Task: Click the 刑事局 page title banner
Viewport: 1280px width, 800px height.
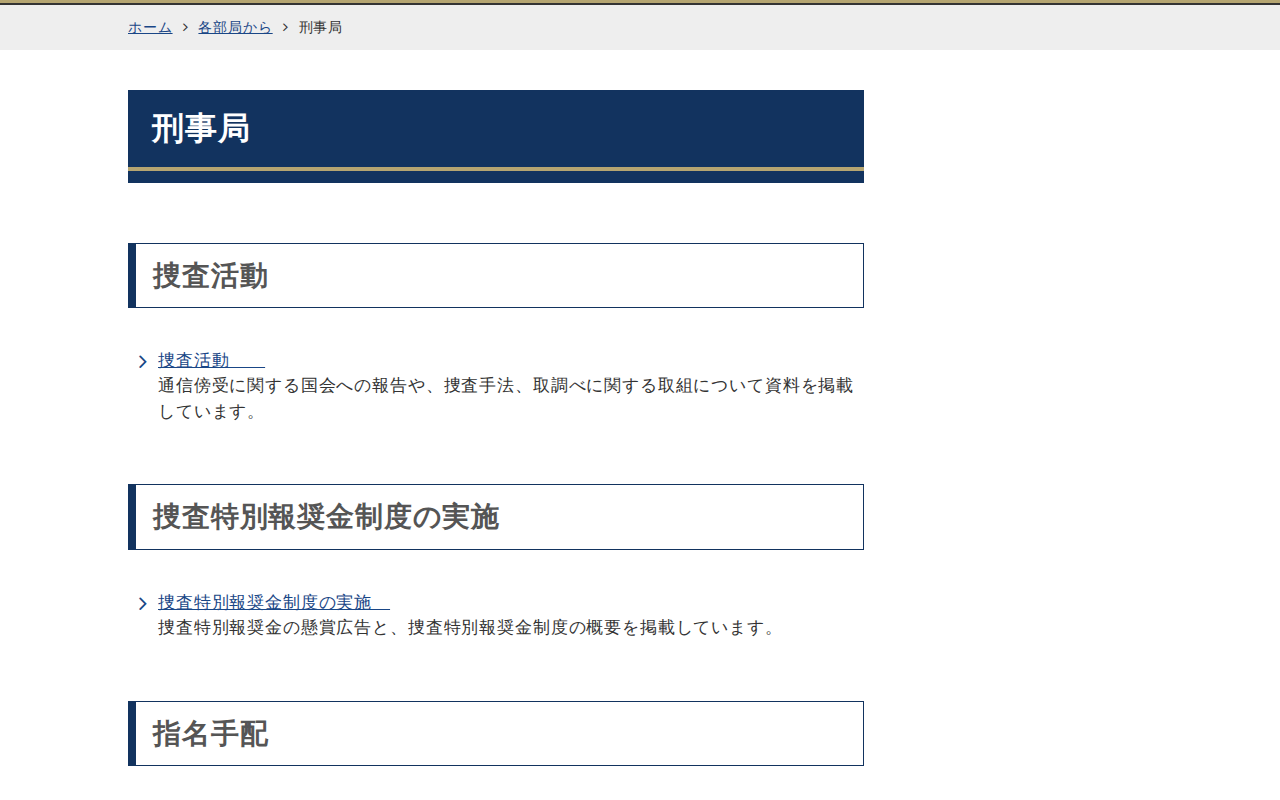Action: coord(496,136)
